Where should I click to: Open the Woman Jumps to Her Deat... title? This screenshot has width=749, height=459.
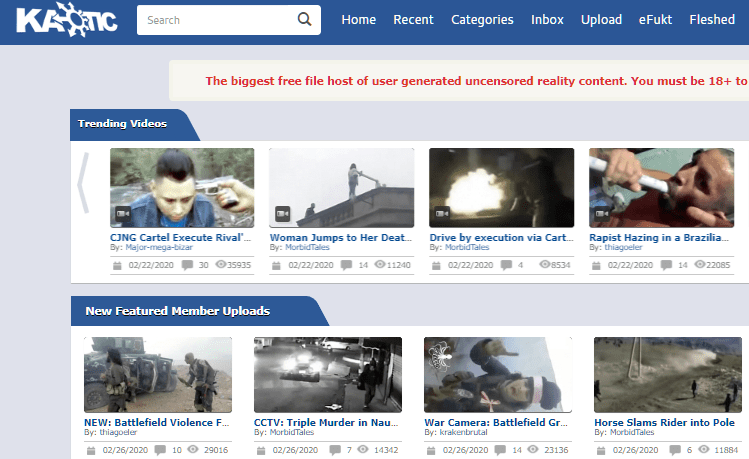pos(341,237)
